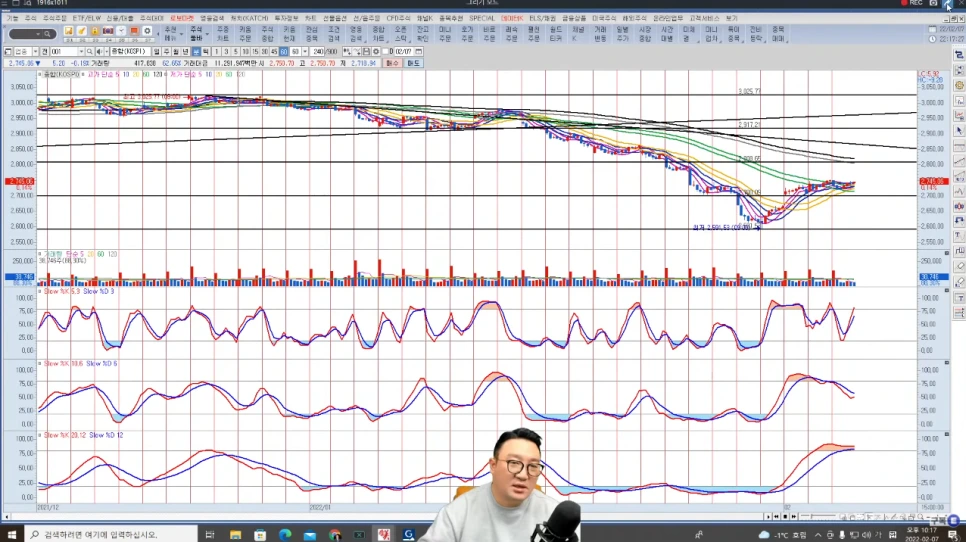The image size is (966, 542).
Task: Open the calendar picker next to the 02/07 date
Action: 418,52
